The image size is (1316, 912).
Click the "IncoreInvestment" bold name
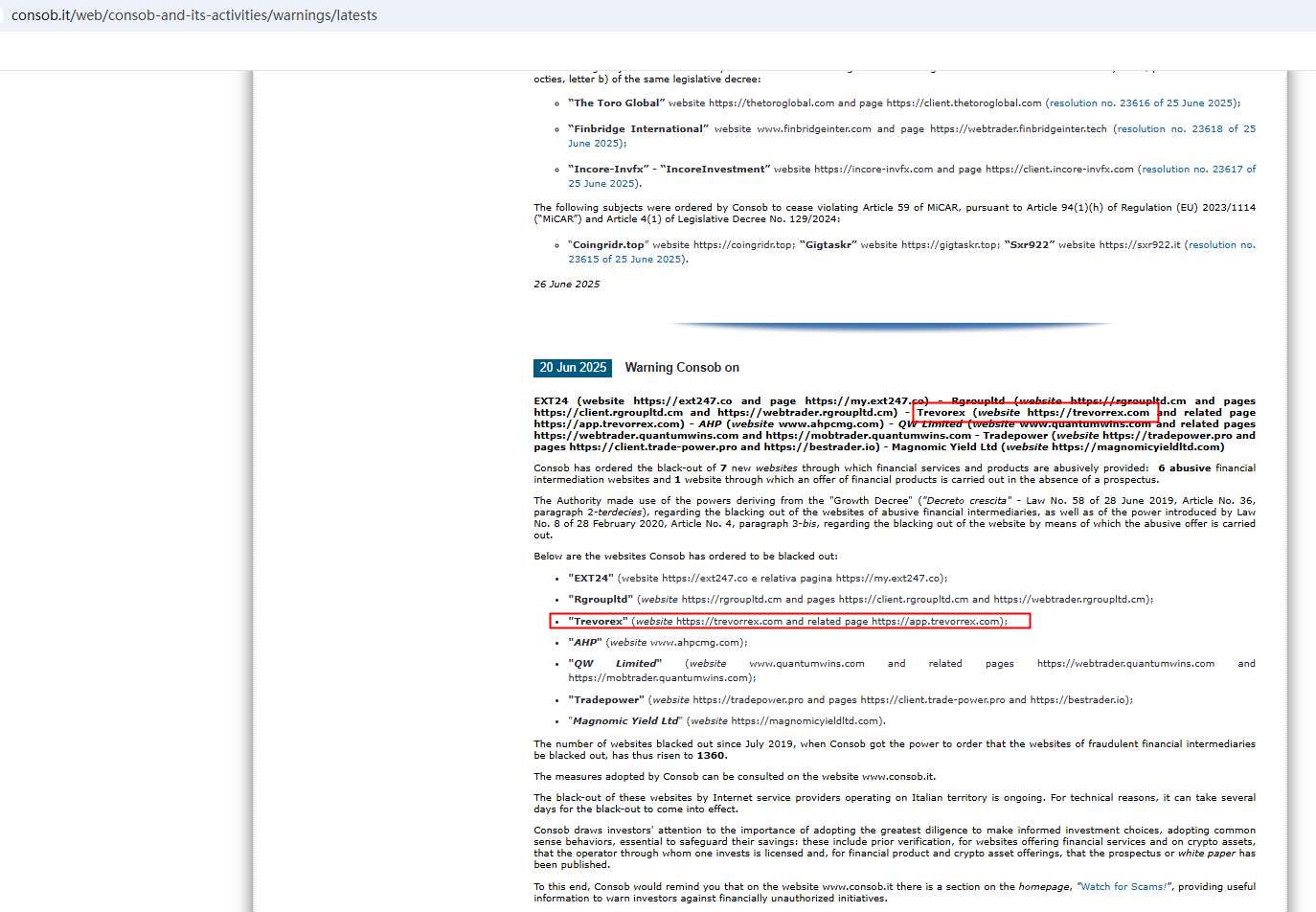click(x=715, y=170)
